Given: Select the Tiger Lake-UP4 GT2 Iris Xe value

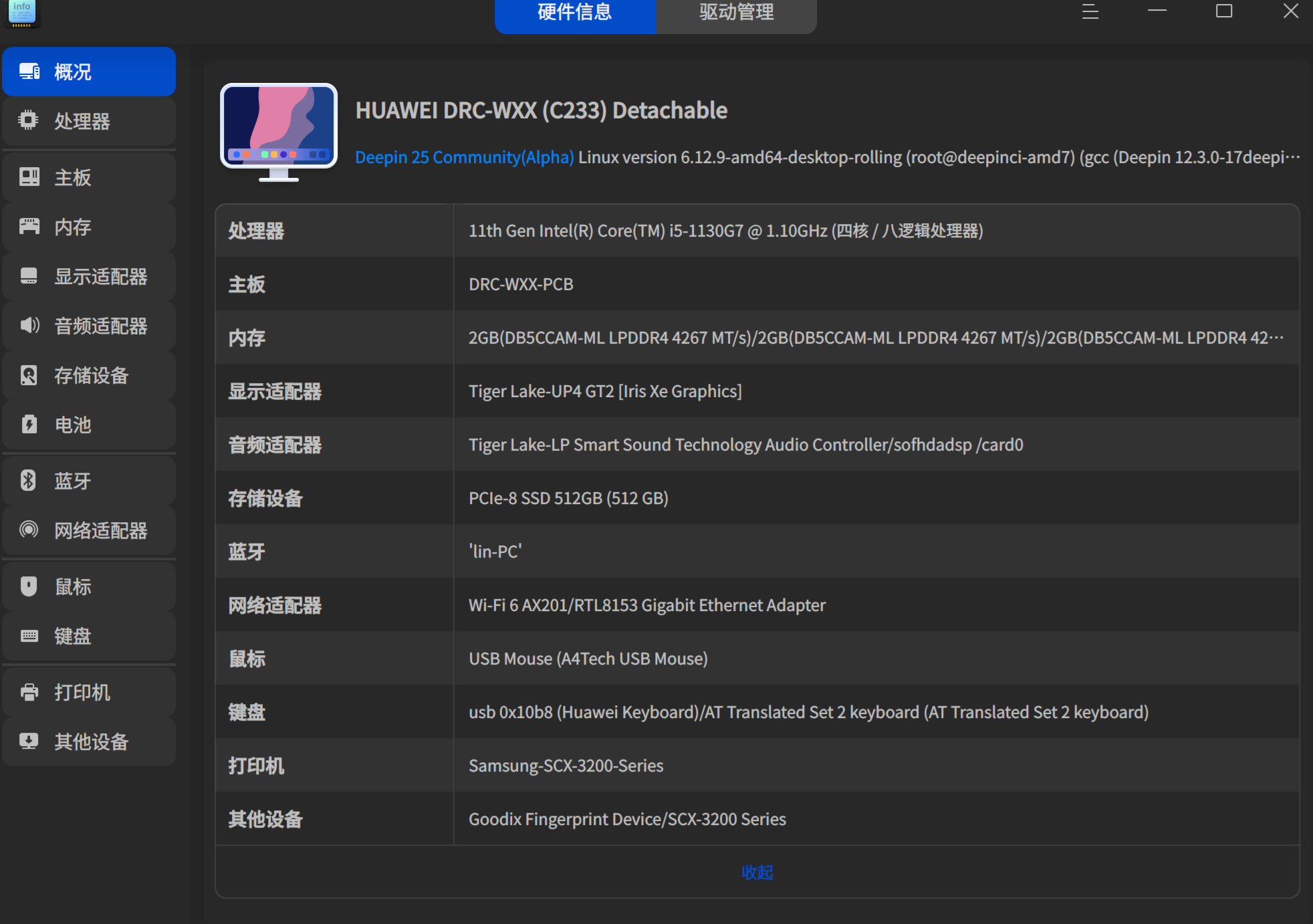Looking at the screenshot, I should coord(605,391).
